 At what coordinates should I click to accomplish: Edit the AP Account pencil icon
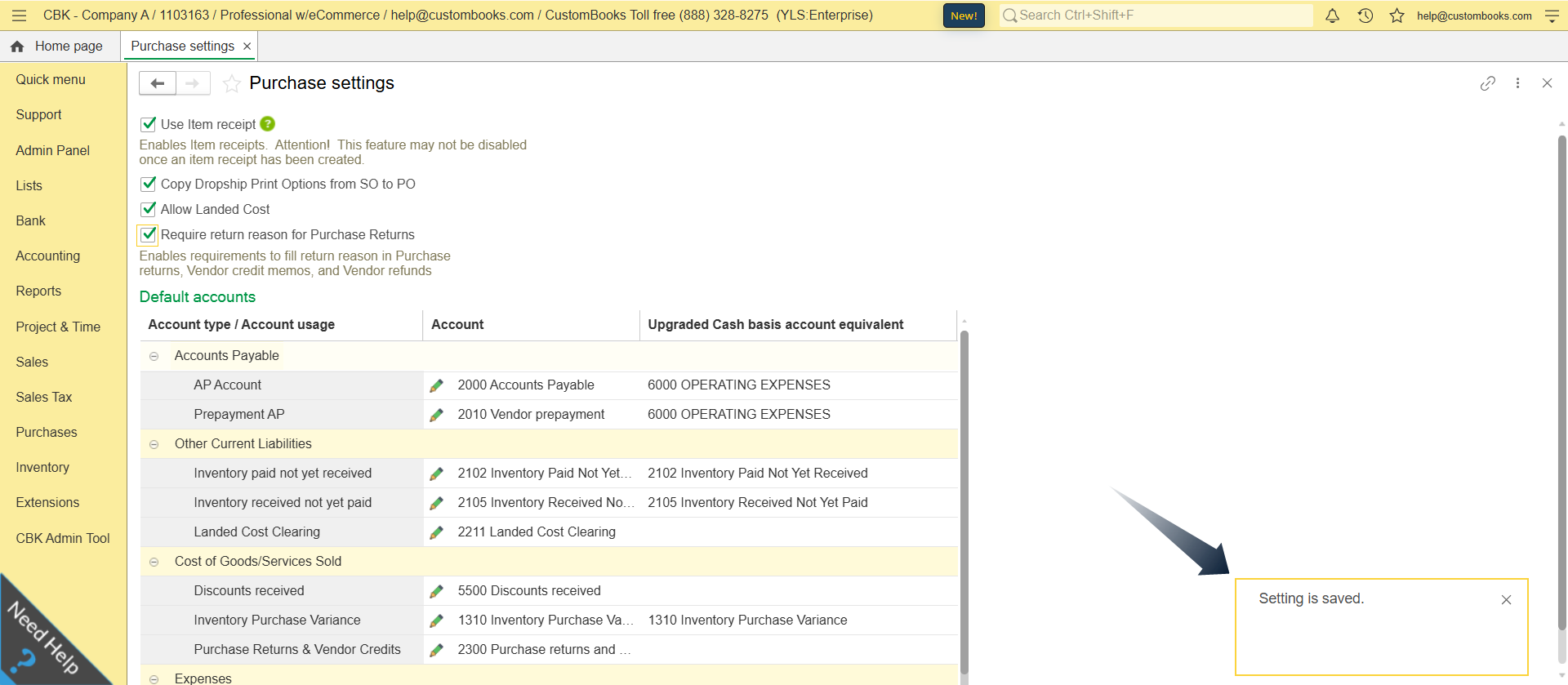(437, 385)
